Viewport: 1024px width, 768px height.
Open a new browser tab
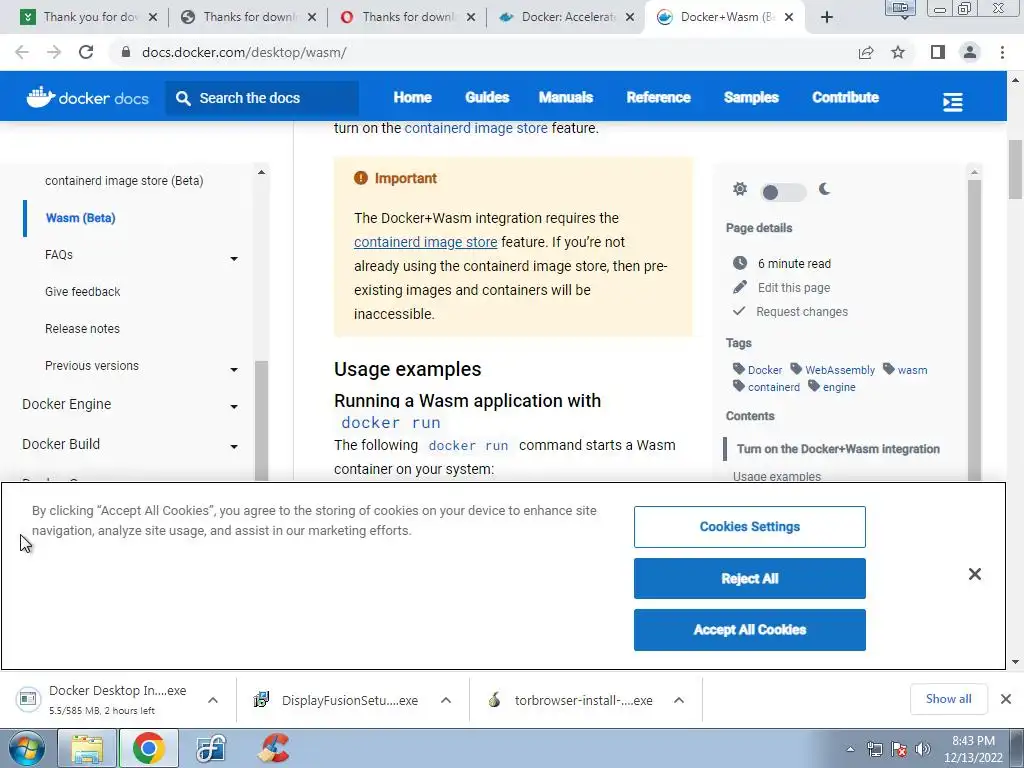pos(827,17)
